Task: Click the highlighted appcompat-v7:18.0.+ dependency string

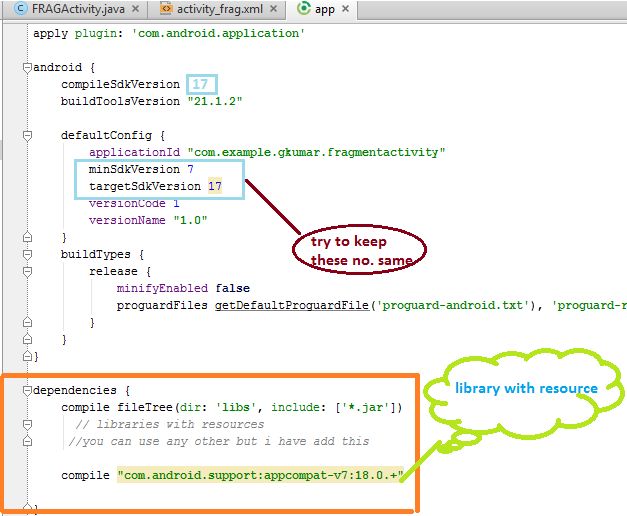Action: tap(260, 475)
